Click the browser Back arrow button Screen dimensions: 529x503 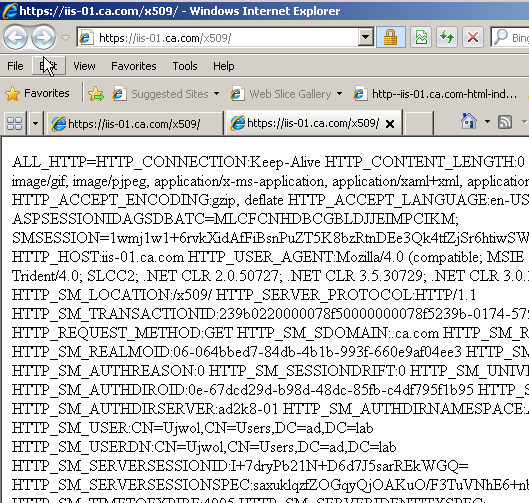[16, 37]
